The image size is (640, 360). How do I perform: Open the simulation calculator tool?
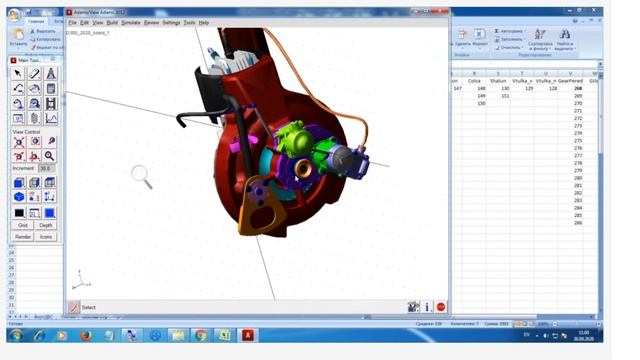pyautogui.click(x=51, y=89)
